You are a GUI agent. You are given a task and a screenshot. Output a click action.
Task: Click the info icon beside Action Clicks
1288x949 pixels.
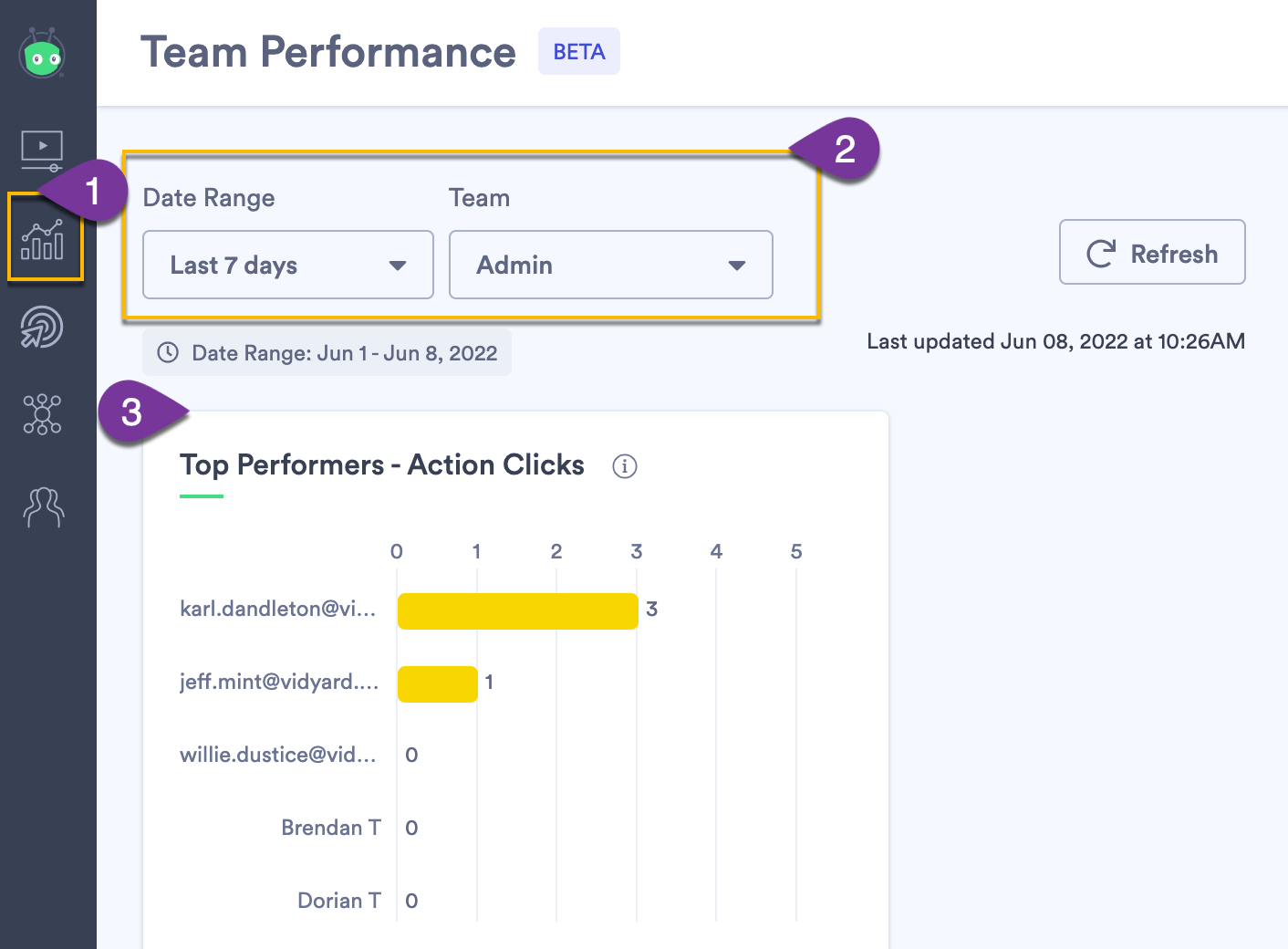coord(625,466)
